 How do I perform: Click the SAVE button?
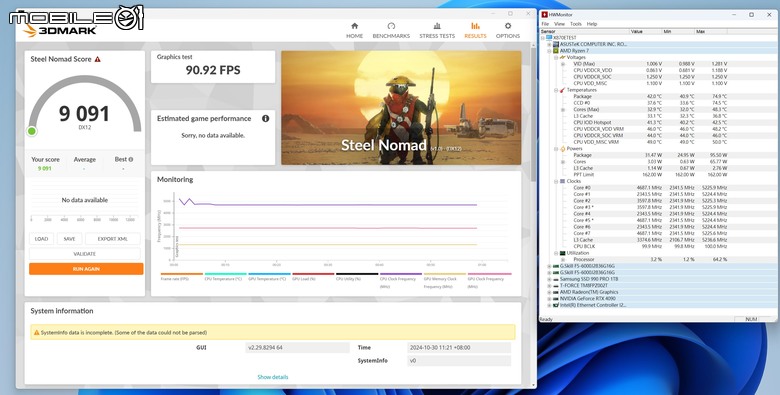pos(69,239)
